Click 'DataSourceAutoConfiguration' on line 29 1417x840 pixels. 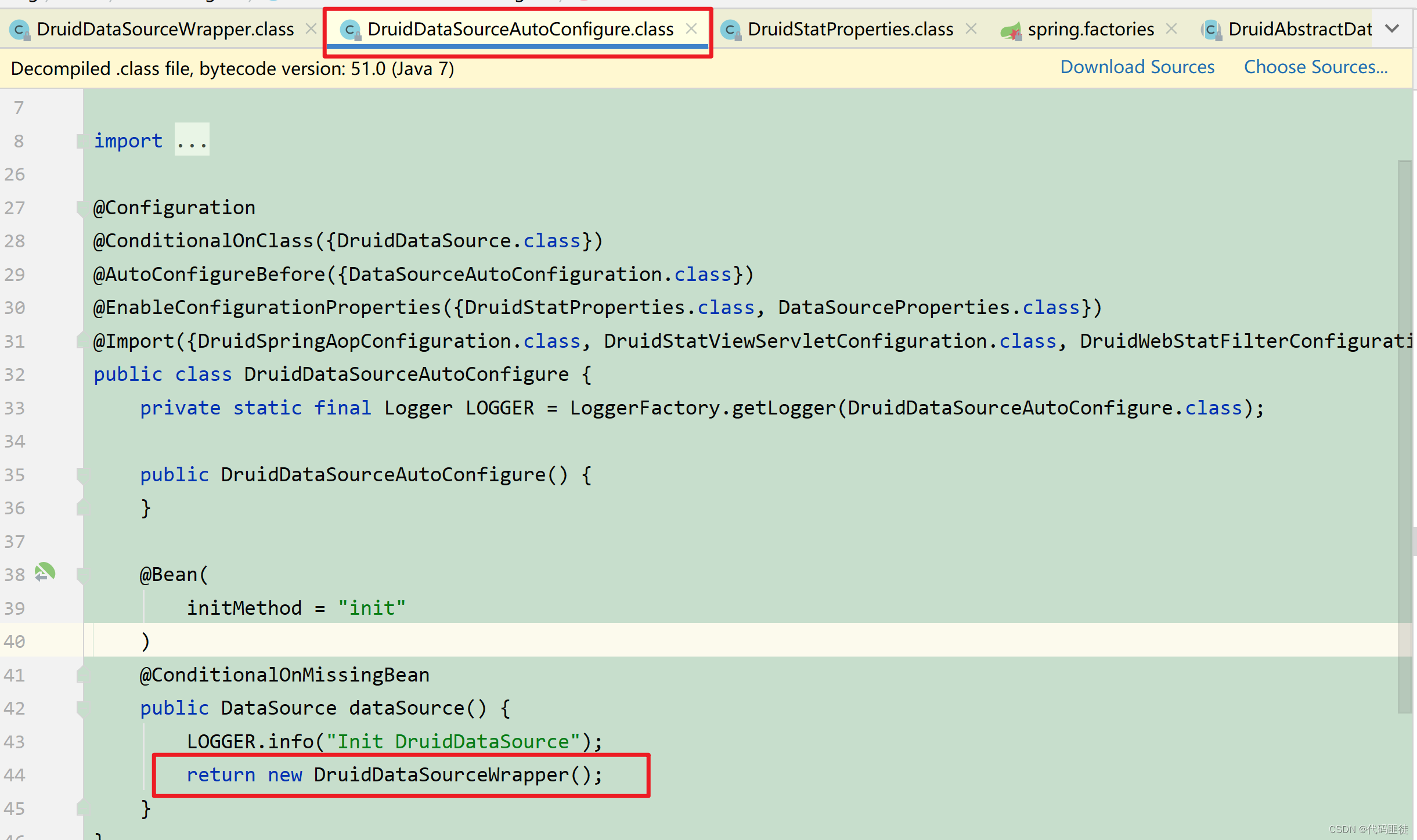pyautogui.click(x=505, y=275)
